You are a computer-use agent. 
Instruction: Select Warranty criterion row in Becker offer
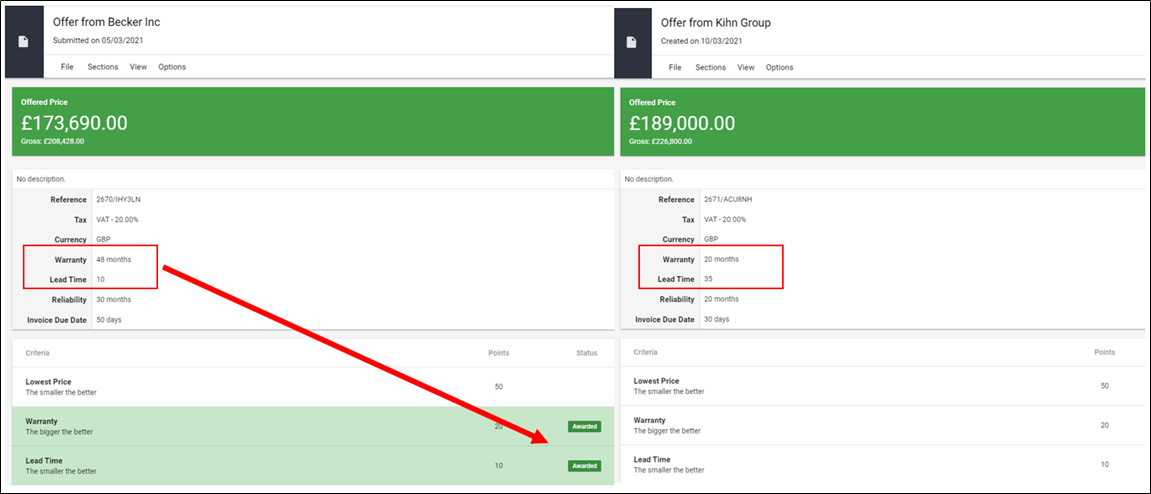pos(313,426)
